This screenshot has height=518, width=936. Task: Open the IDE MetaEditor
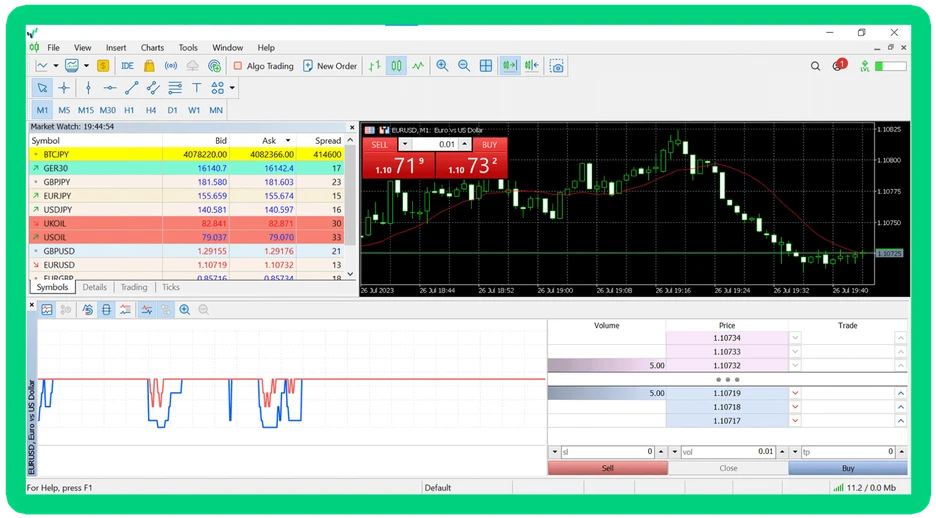point(127,66)
